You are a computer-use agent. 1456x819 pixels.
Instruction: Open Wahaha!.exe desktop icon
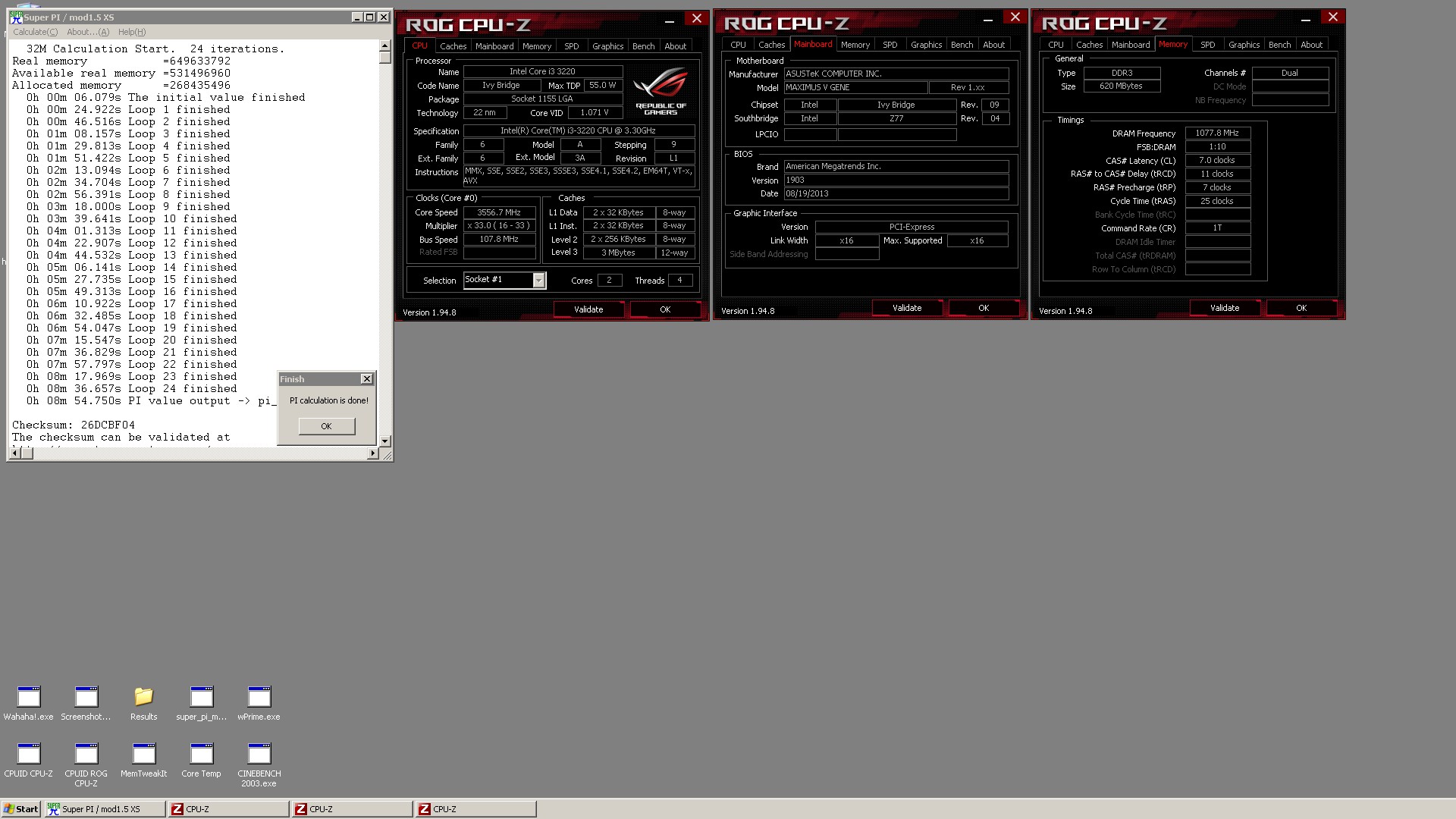pos(29,703)
